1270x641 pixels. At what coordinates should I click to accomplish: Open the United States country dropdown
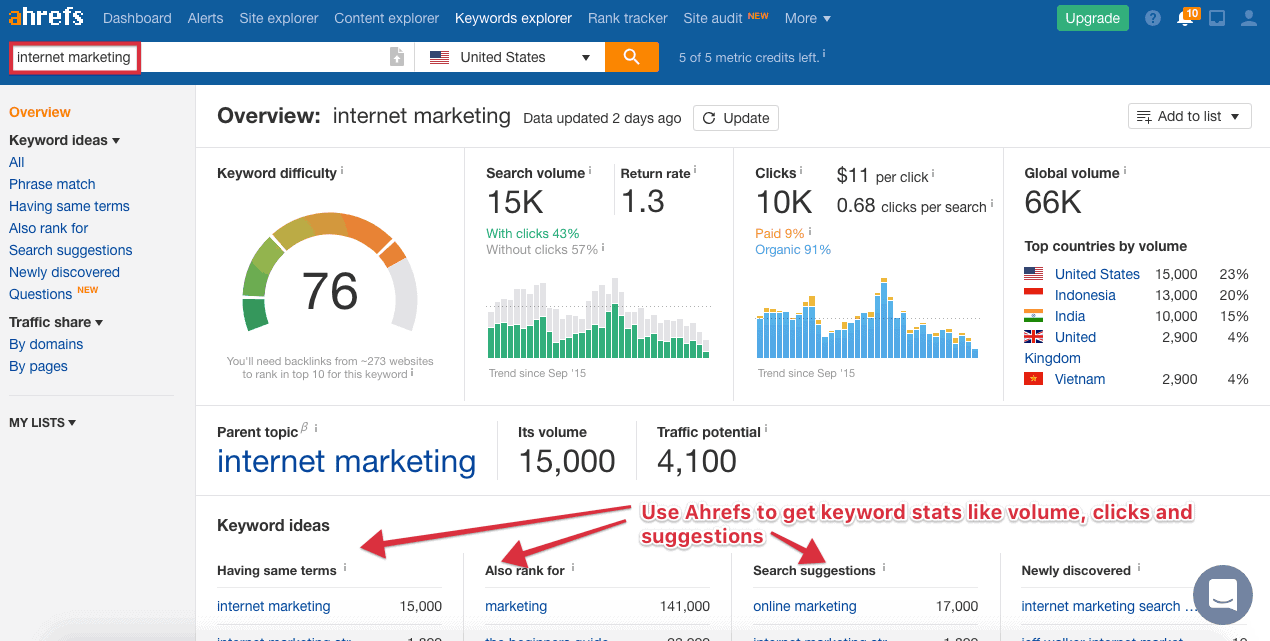(x=510, y=57)
